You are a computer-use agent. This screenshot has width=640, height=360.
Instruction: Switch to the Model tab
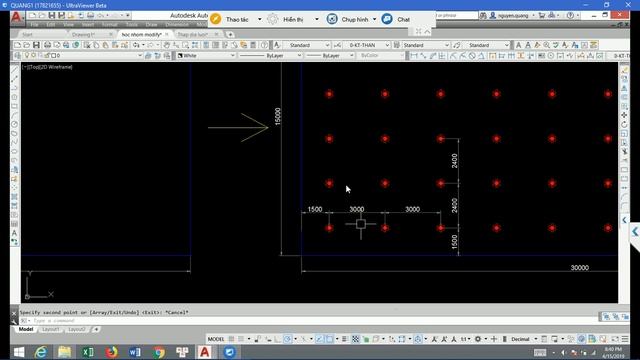coord(26,329)
